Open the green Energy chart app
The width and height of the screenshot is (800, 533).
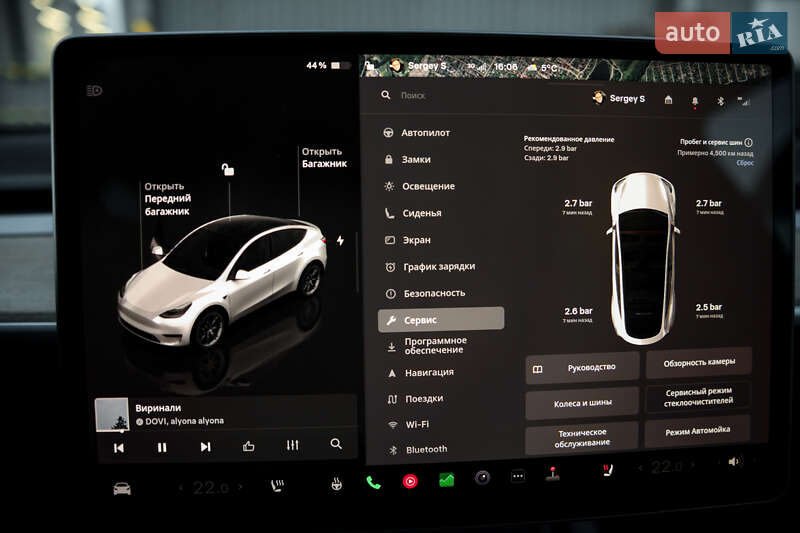coord(446,479)
